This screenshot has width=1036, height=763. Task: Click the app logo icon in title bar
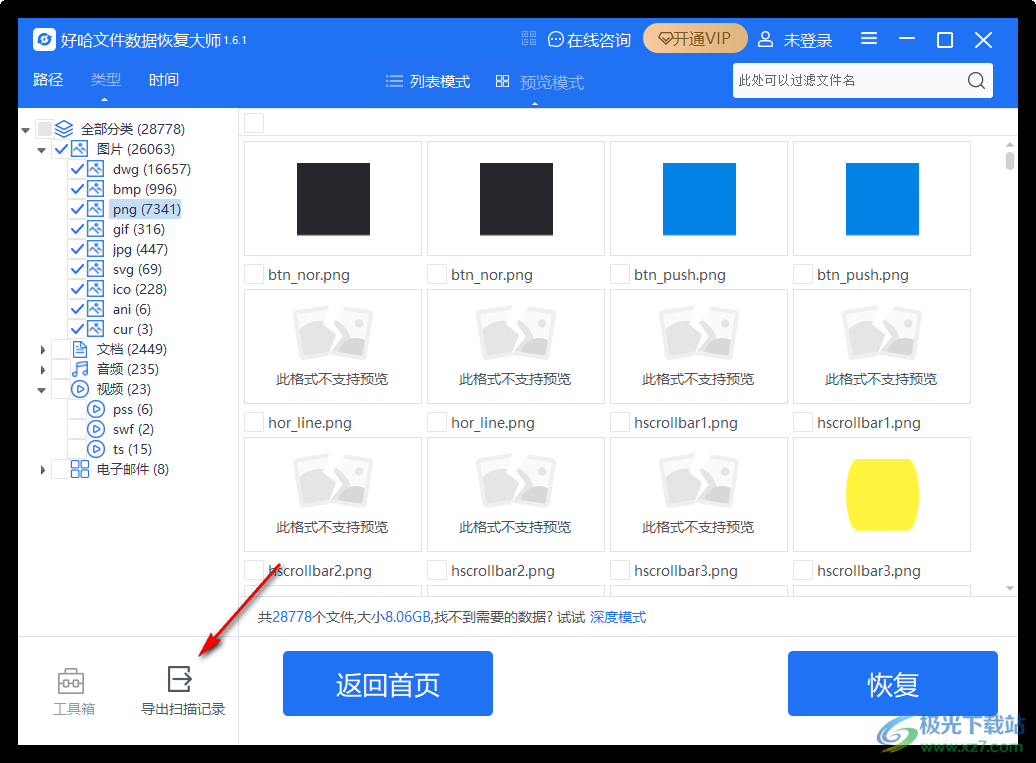(x=44, y=40)
